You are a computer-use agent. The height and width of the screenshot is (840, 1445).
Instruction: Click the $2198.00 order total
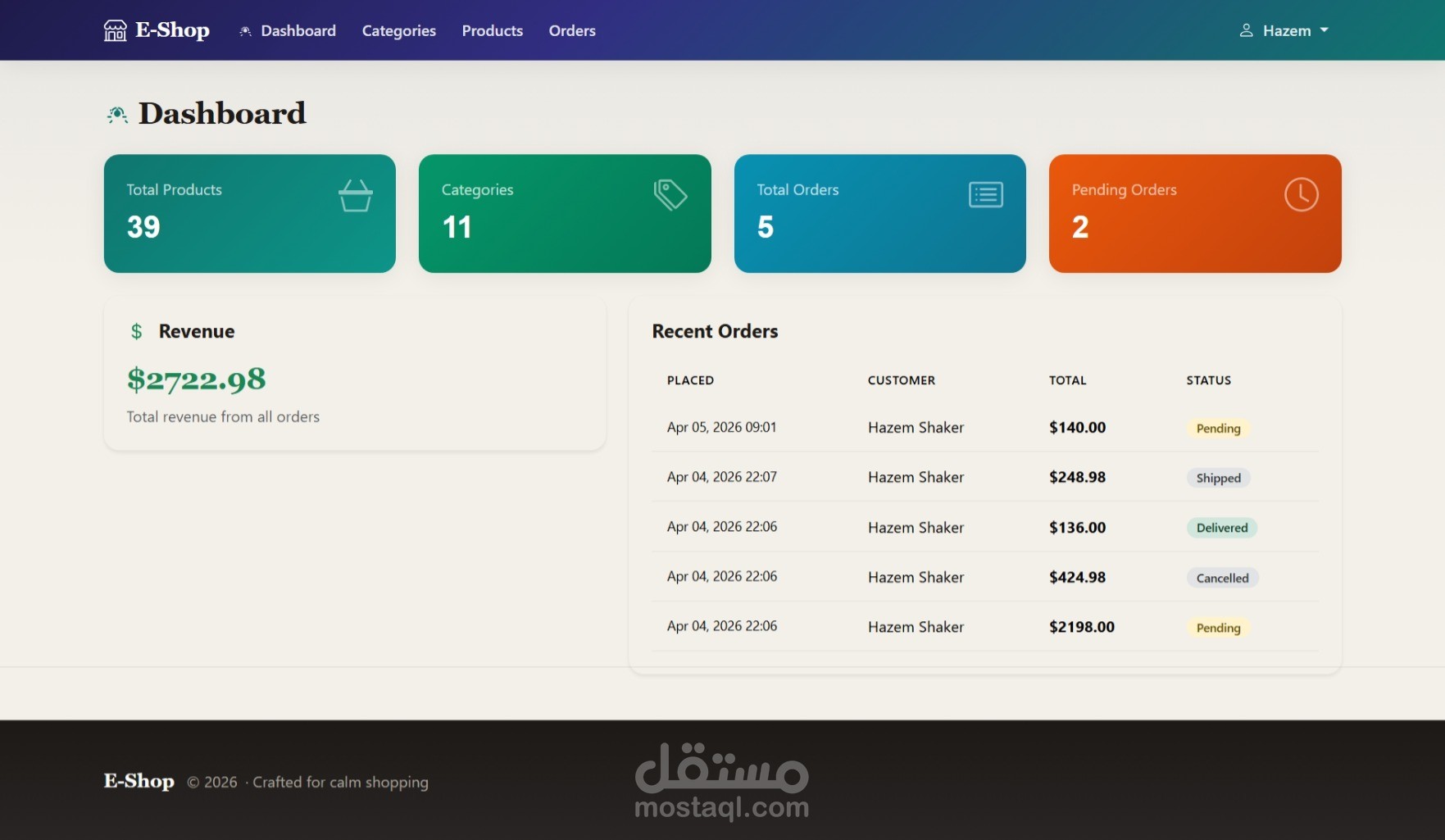(x=1082, y=627)
